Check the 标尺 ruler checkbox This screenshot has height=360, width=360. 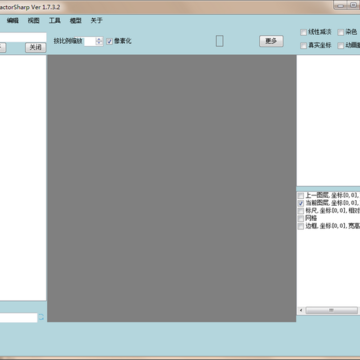pyautogui.click(x=301, y=211)
